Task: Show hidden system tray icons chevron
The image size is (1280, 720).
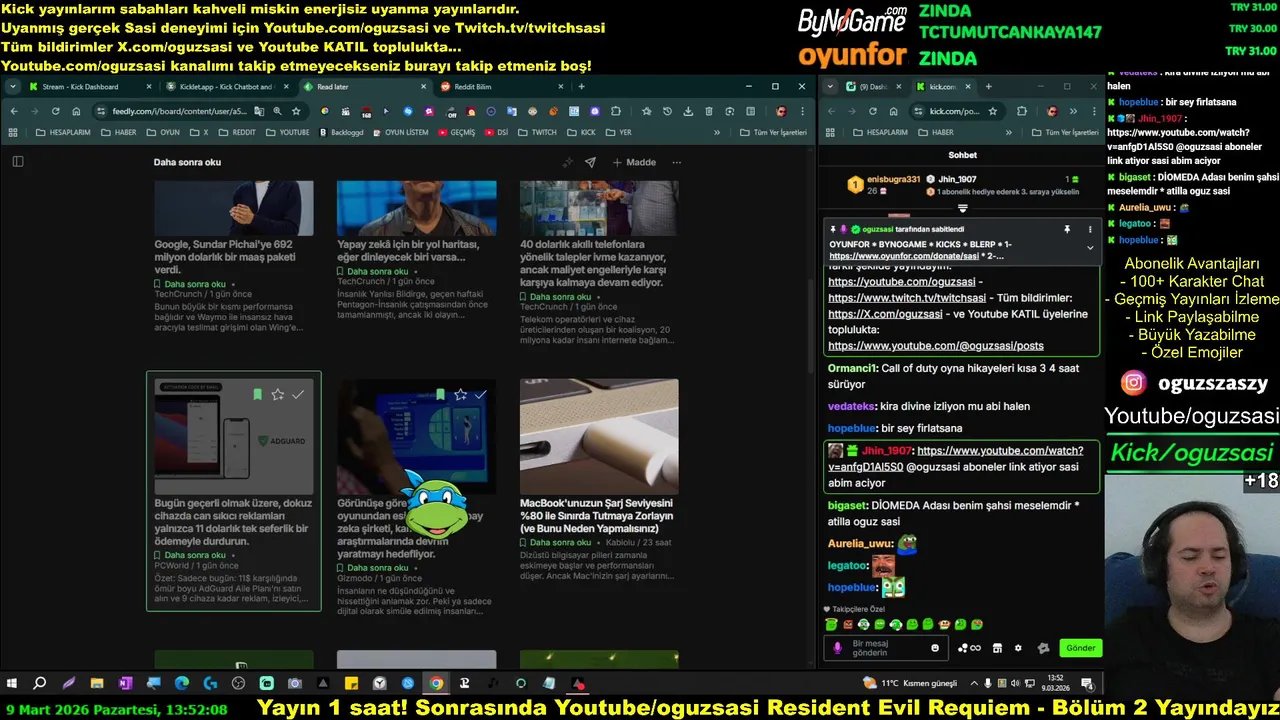Action: (x=973, y=684)
